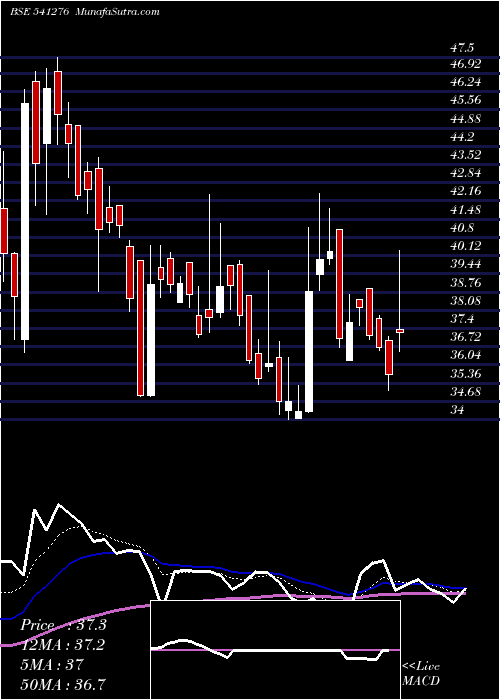
Task: Click the 36.04 axis value
Action: pyautogui.click(x=466, y=355)
